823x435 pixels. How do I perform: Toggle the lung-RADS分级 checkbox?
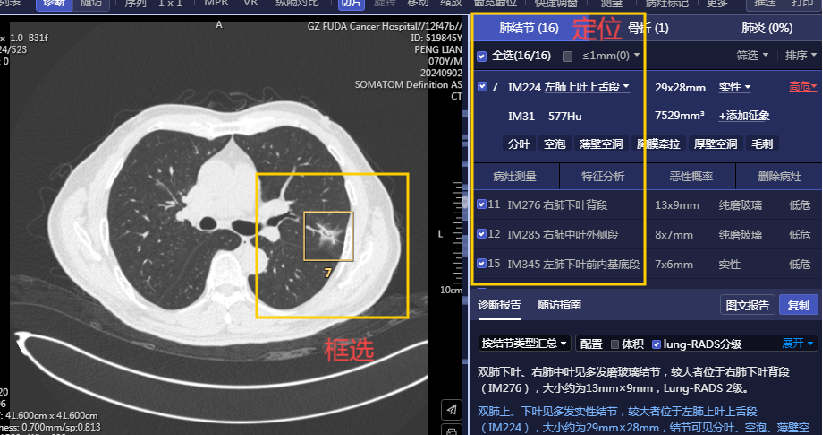[x=656, y=343]
